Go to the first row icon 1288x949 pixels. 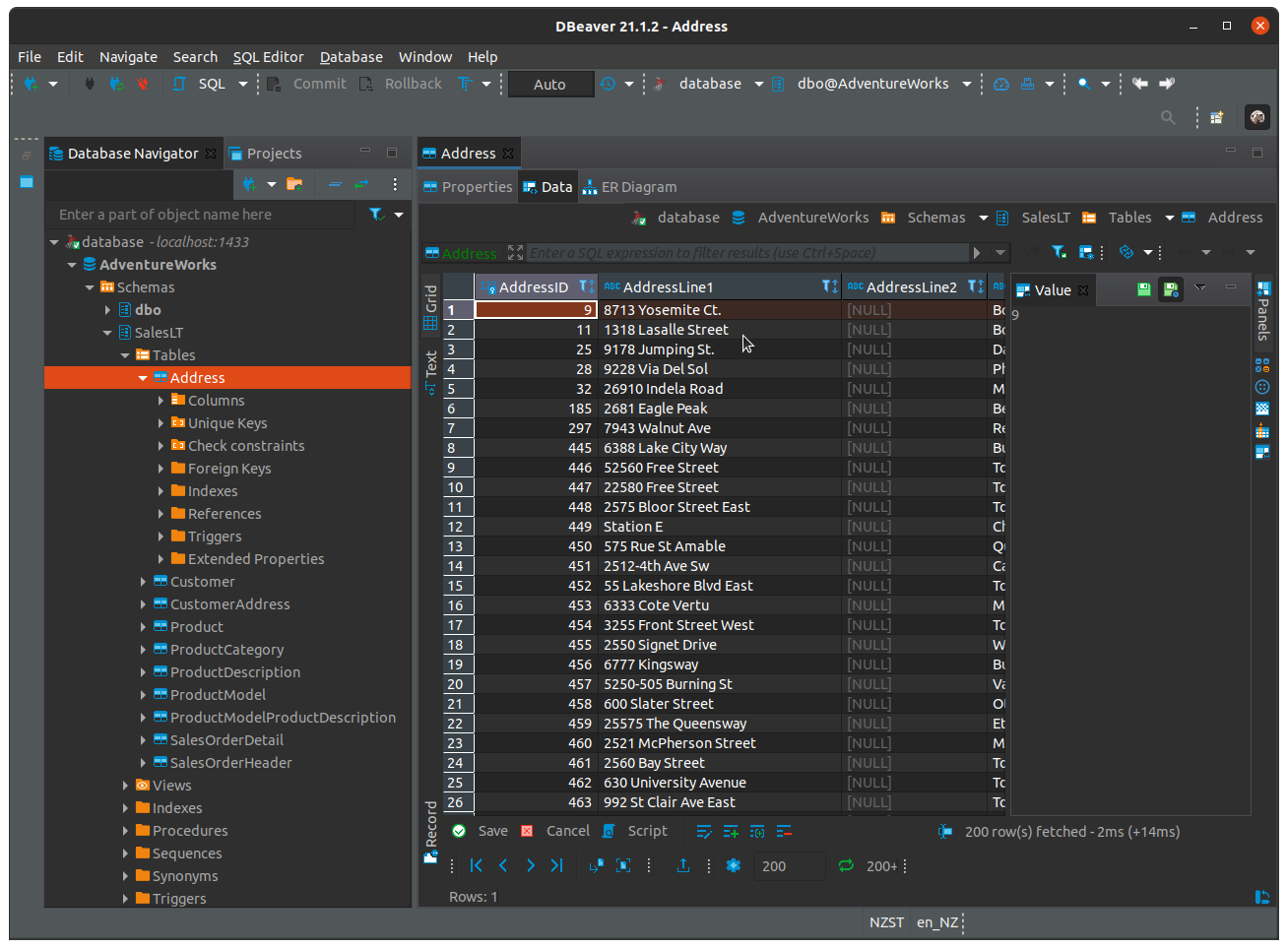coord(477,865)
